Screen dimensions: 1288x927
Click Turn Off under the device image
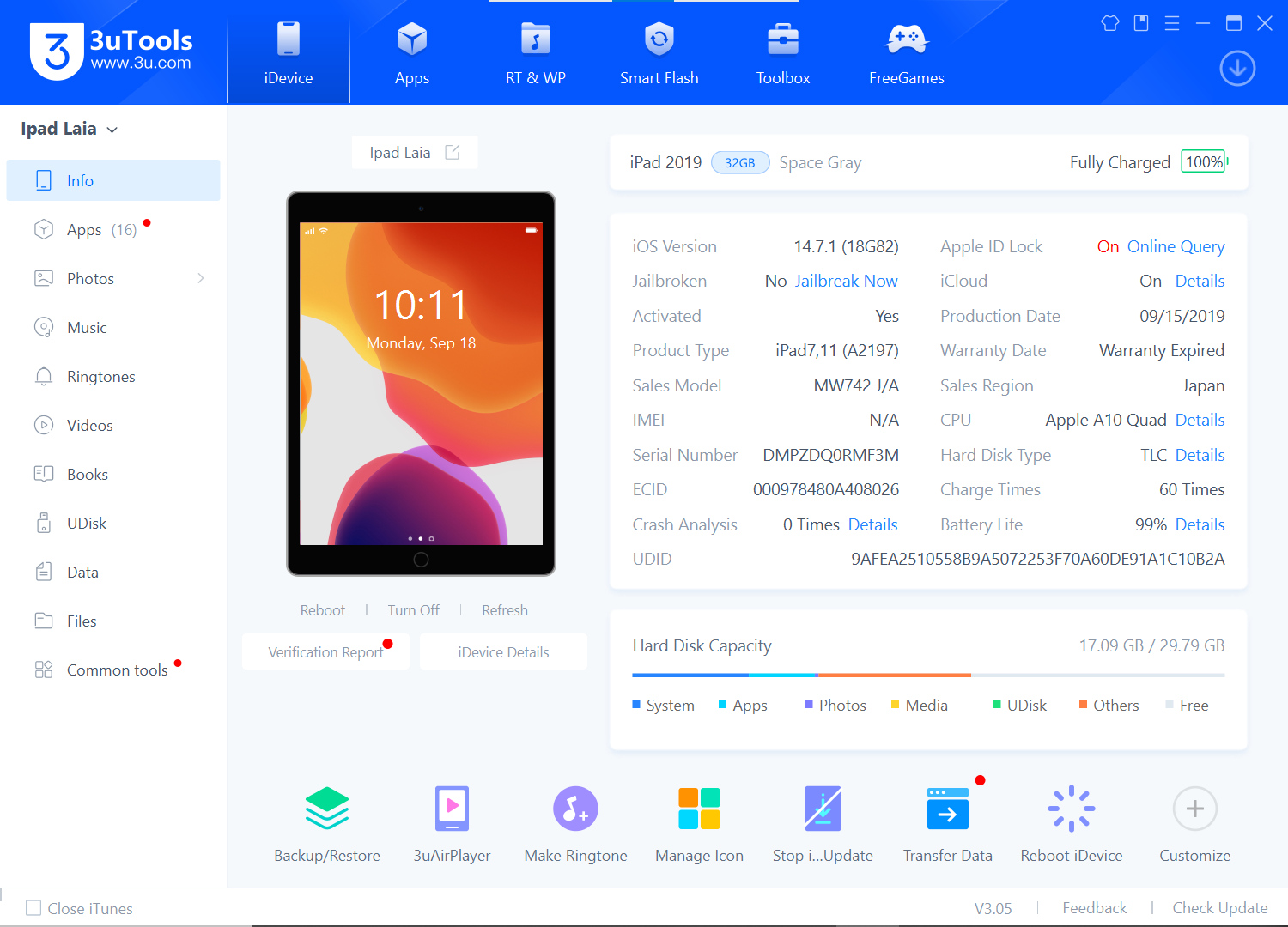pyautogui.click(x=413, y=610)
